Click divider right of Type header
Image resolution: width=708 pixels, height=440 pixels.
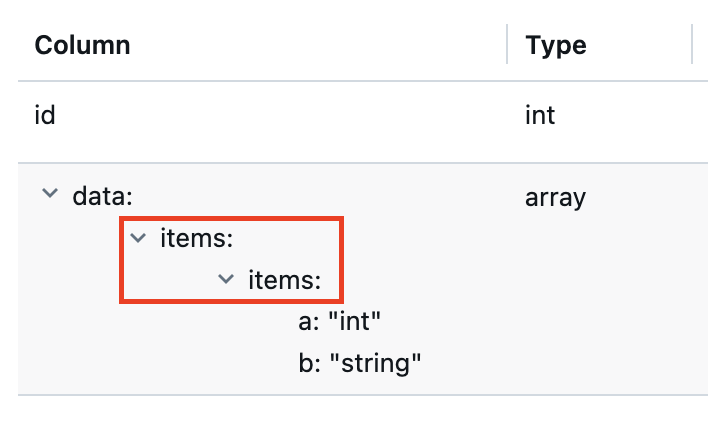[692, 44]
